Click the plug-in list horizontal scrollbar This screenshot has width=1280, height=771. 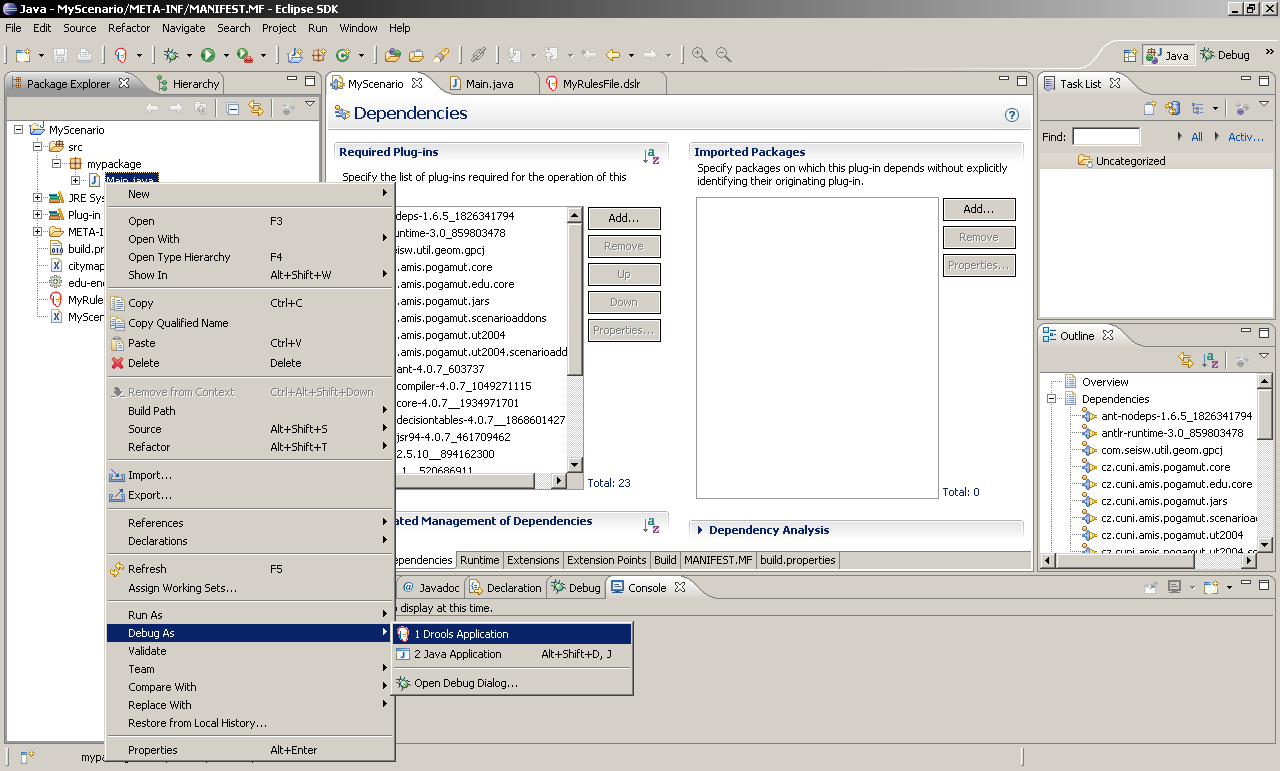(480, 480)
